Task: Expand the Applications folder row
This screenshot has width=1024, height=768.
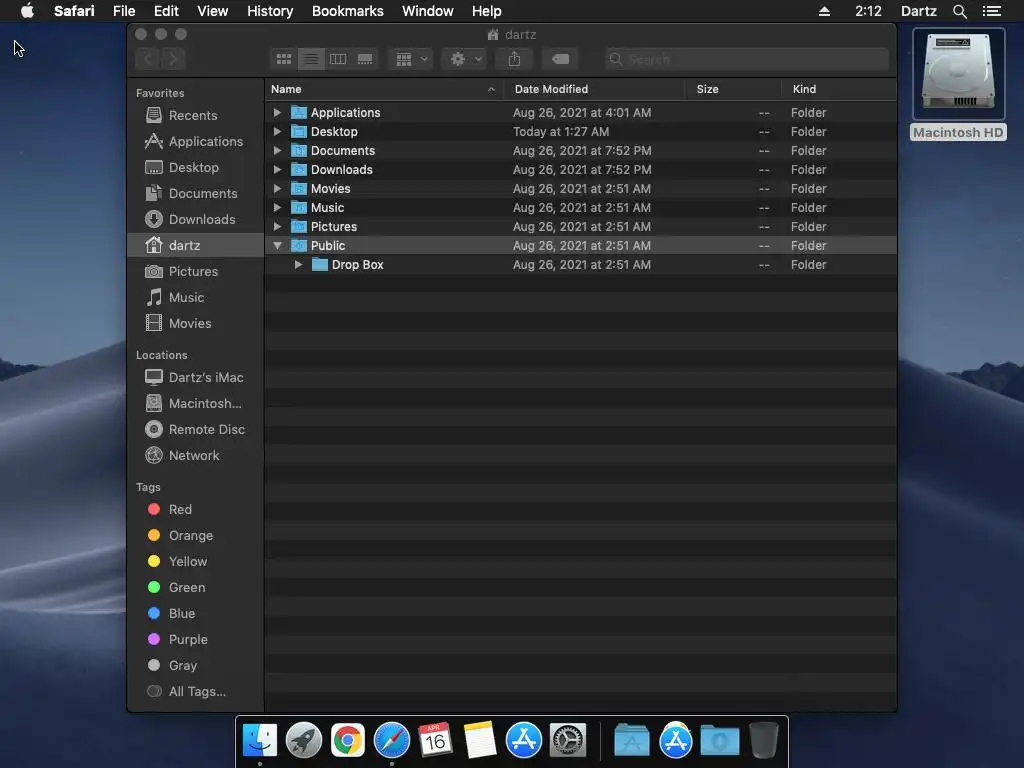Action: [278, 112]
